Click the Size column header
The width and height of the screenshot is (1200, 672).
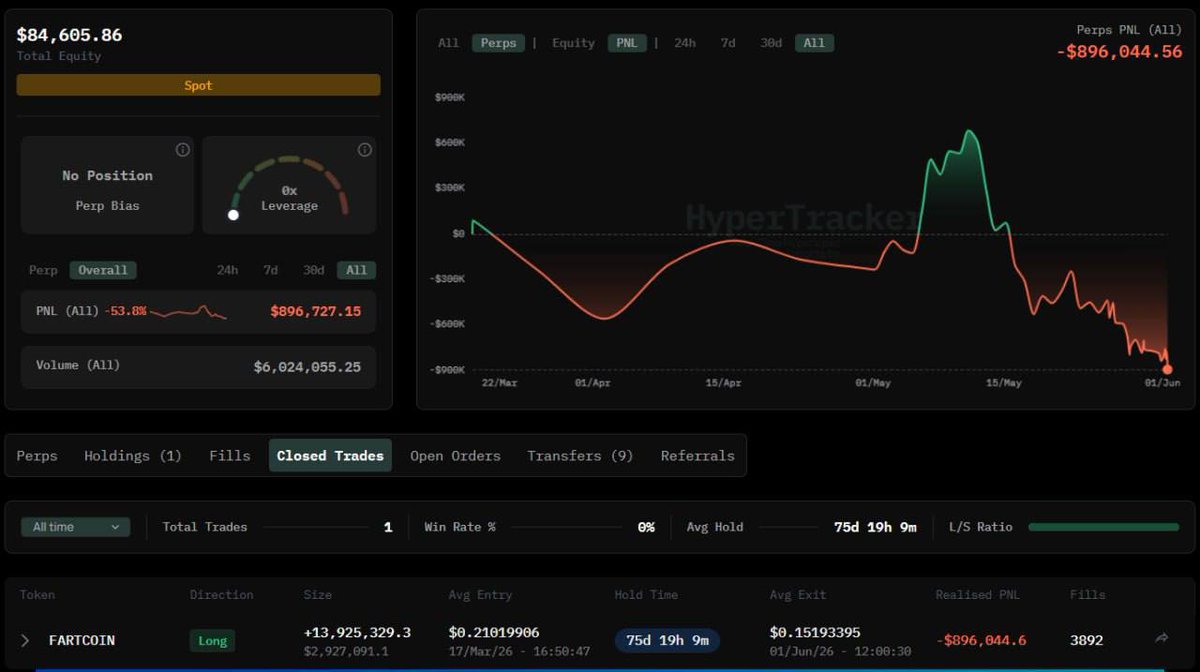pyautogui.click(x=317, y=595)
